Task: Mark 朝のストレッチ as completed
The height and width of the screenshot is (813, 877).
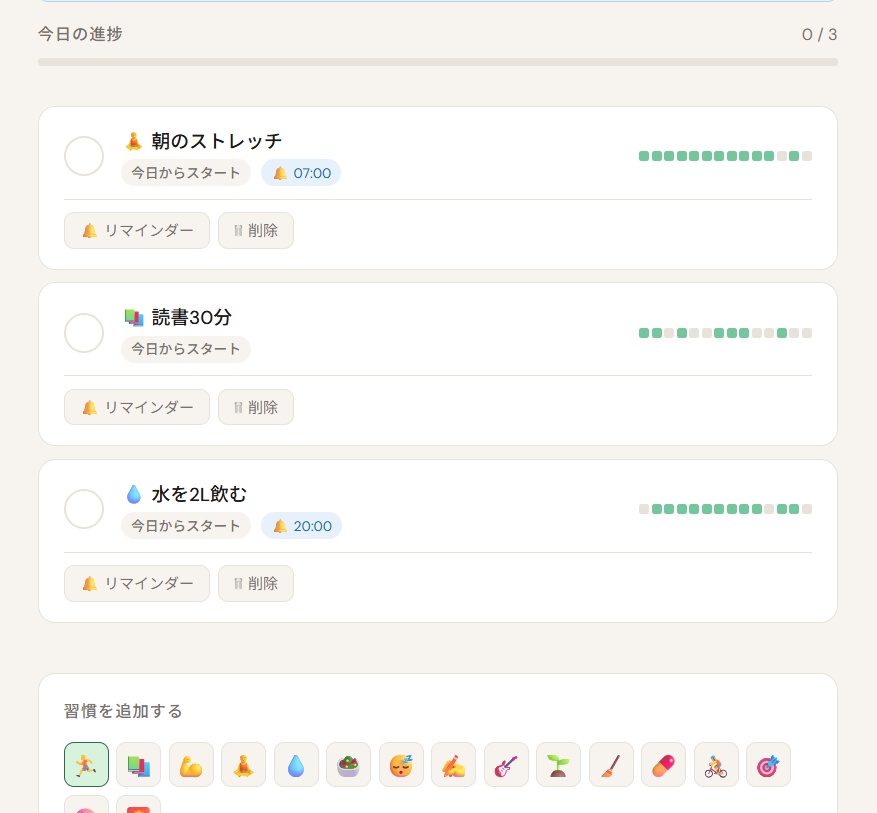Action: [84, 156]
